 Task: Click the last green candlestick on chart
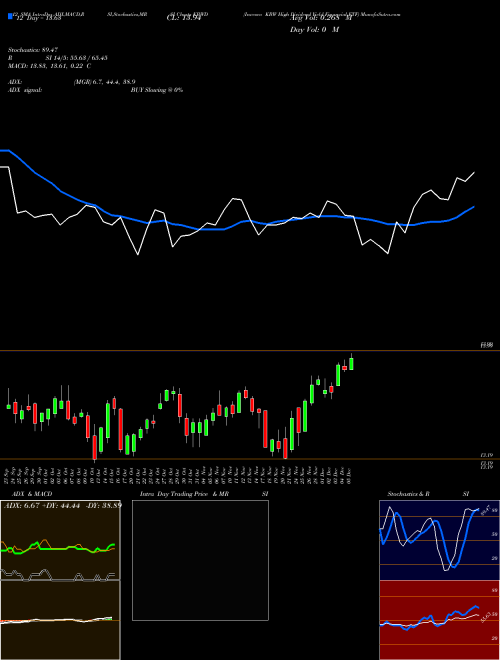coord(351,363)
